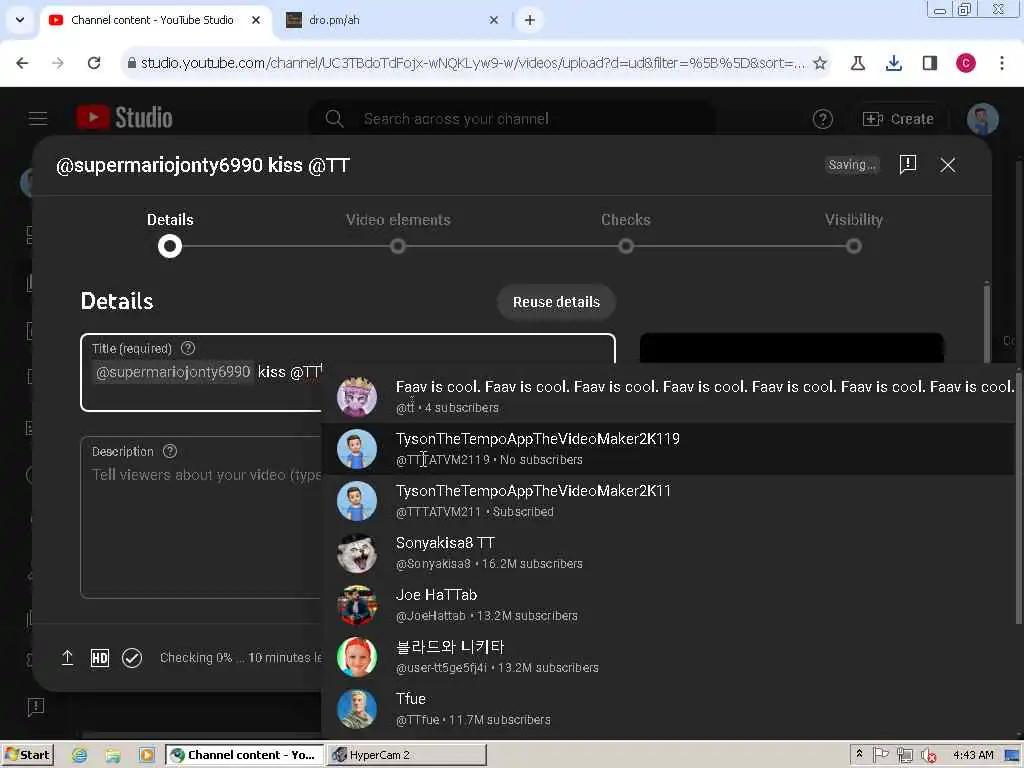Open the YouTube Studio hamburger menu
This screenshot has height=768, width=1024.
coord(38,118)
